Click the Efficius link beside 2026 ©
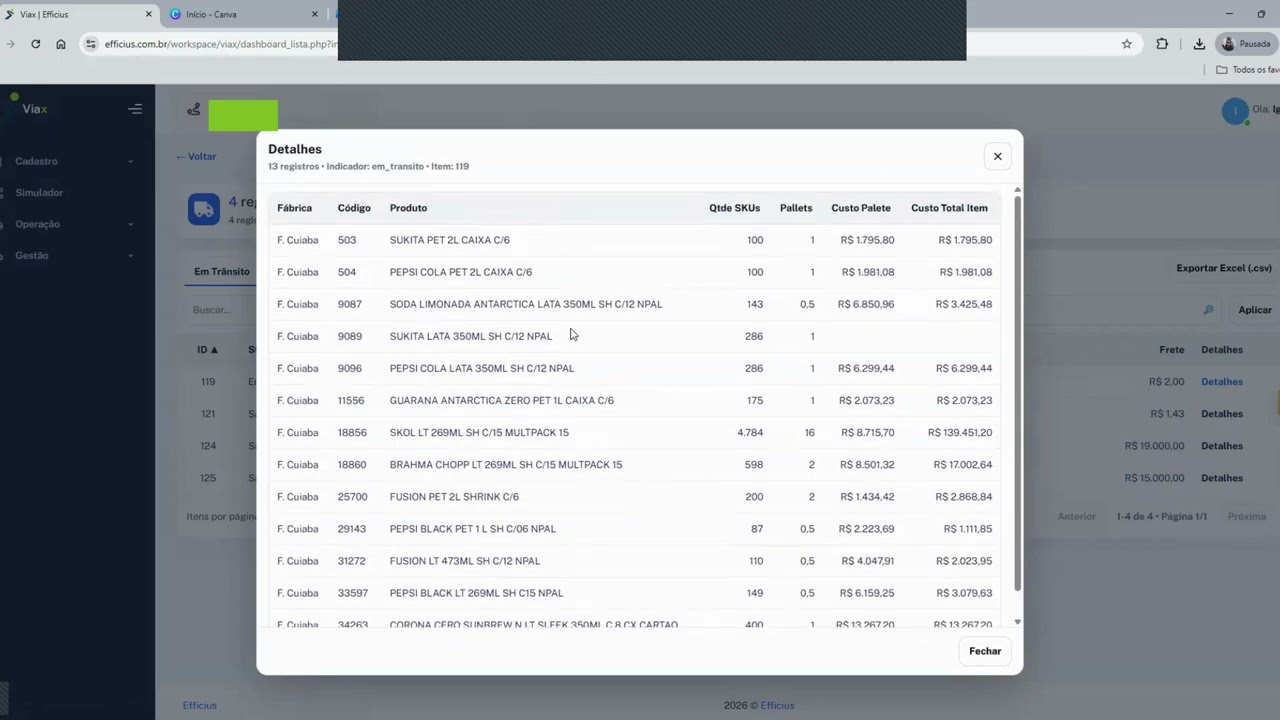This screenshot has height=720, width=1280. tap(777, 705)
